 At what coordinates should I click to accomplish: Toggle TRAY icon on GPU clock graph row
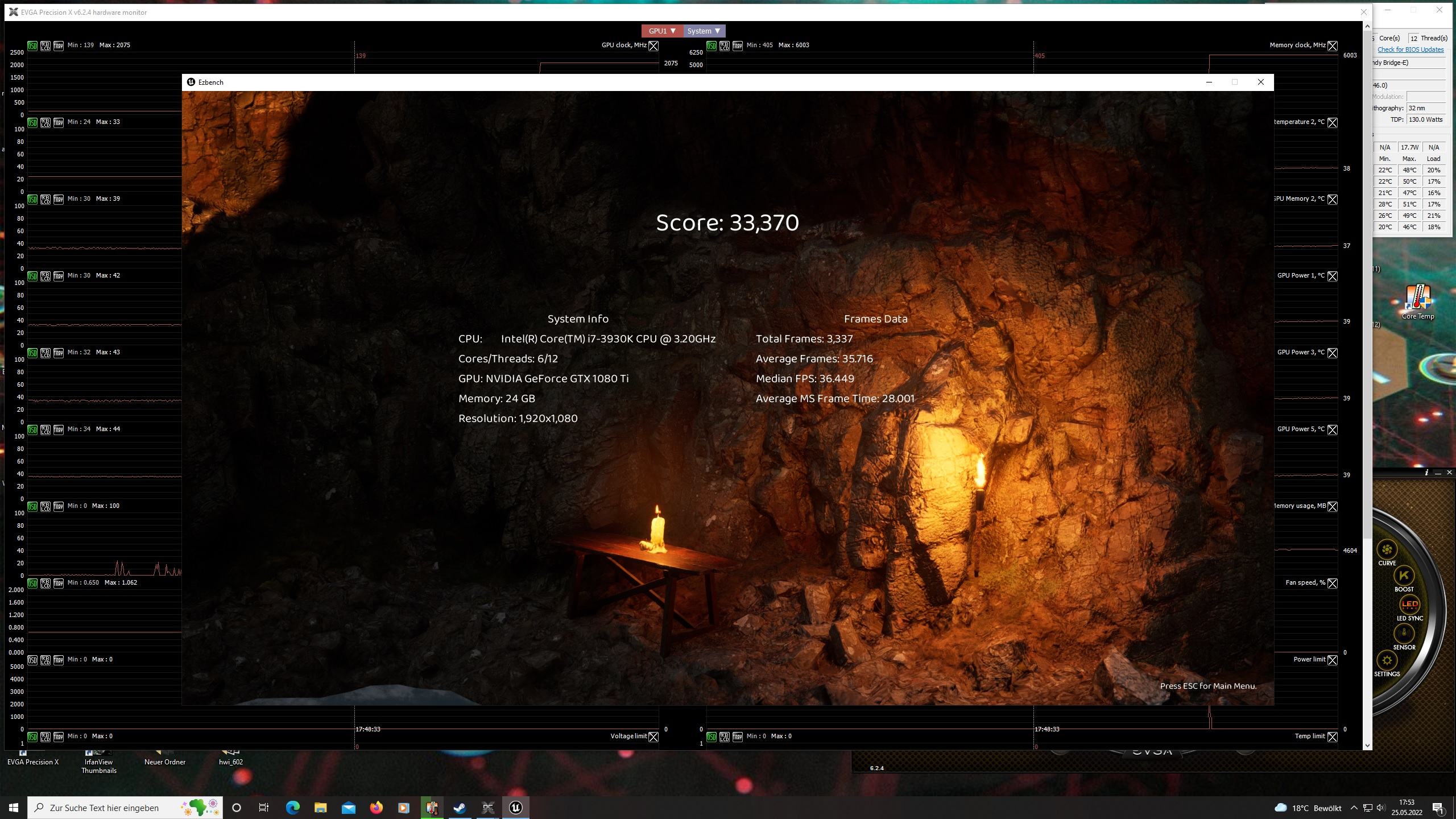pos(59,45)
